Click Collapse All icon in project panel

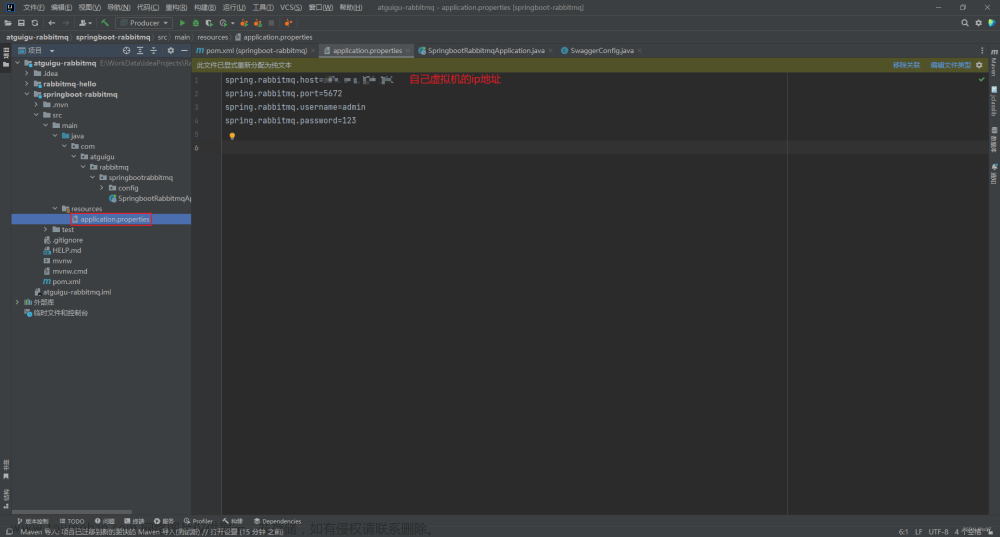(x=154, y=50)
